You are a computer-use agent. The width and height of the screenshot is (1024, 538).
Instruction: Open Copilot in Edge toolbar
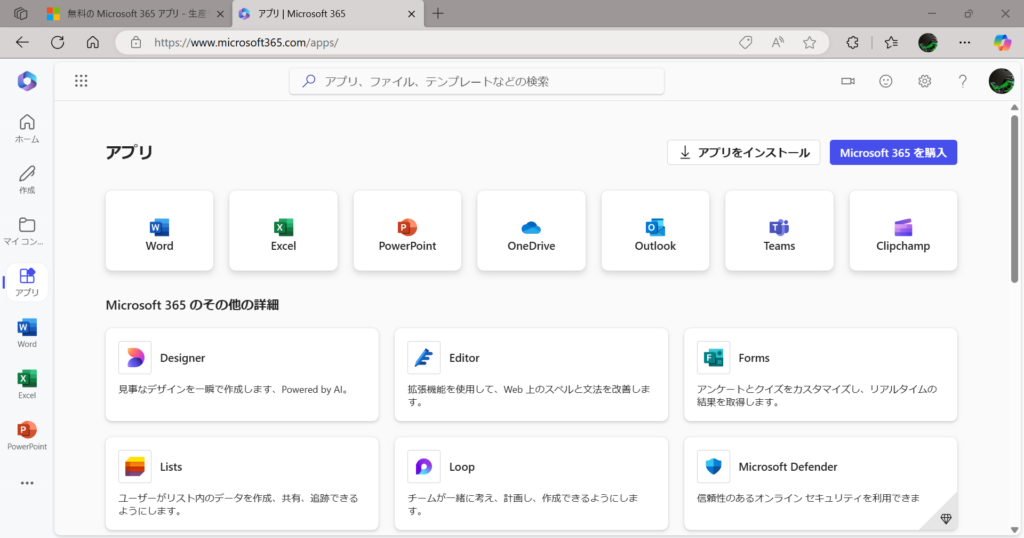pyautogui.click(x=1002, y=42)
